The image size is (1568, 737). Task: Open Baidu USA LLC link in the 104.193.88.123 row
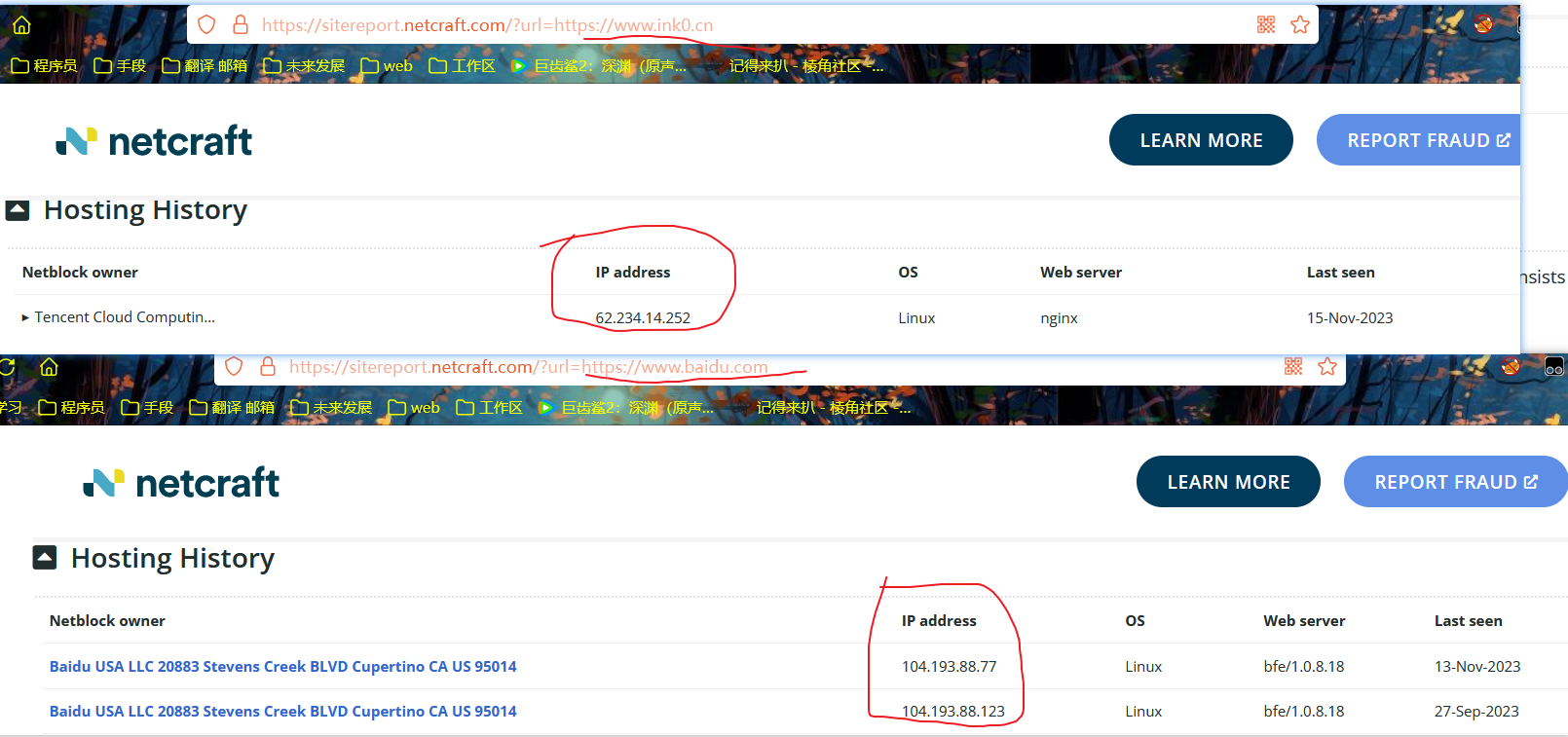click(283, 712)
